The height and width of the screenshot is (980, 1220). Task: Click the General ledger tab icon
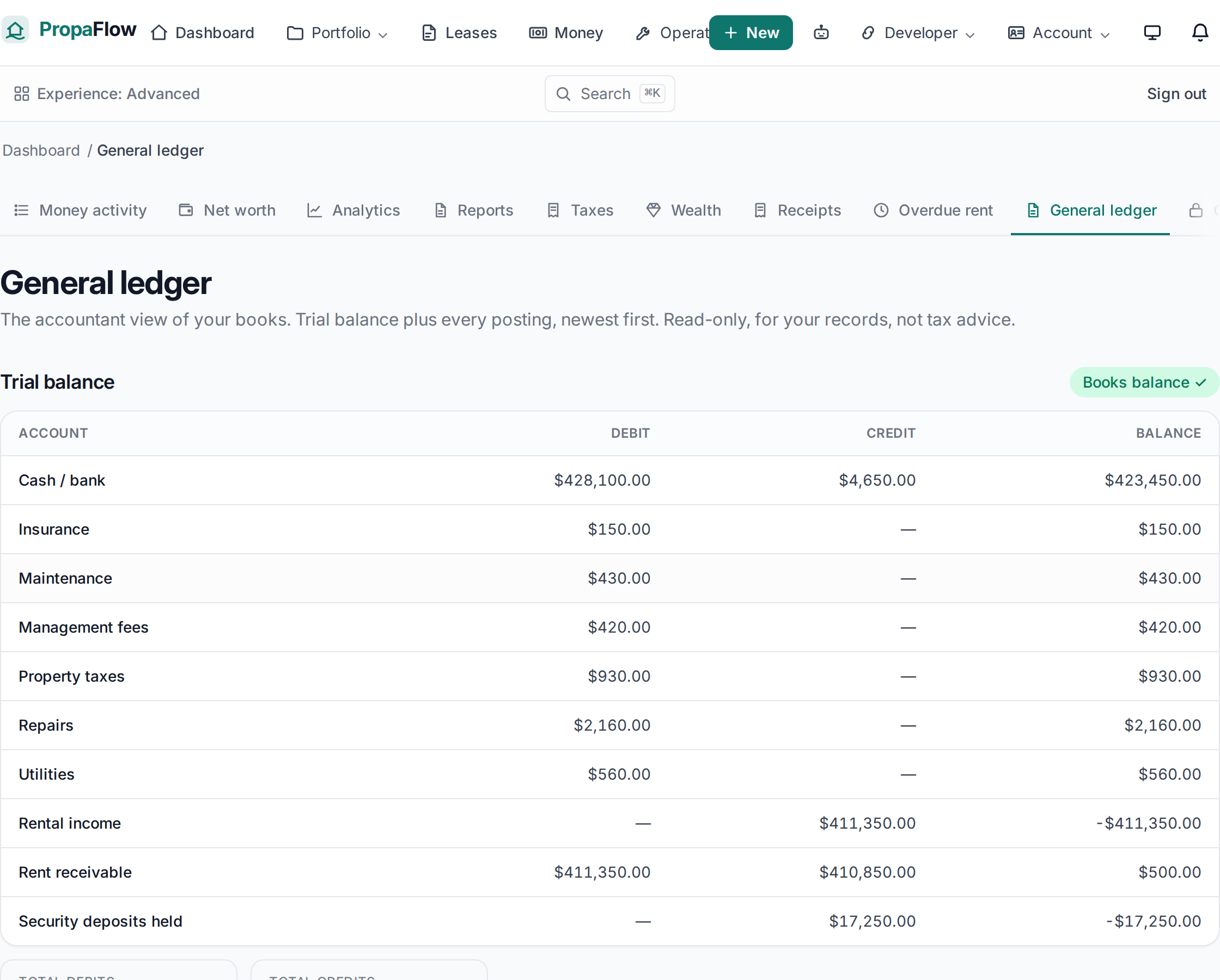[1033, 211]
